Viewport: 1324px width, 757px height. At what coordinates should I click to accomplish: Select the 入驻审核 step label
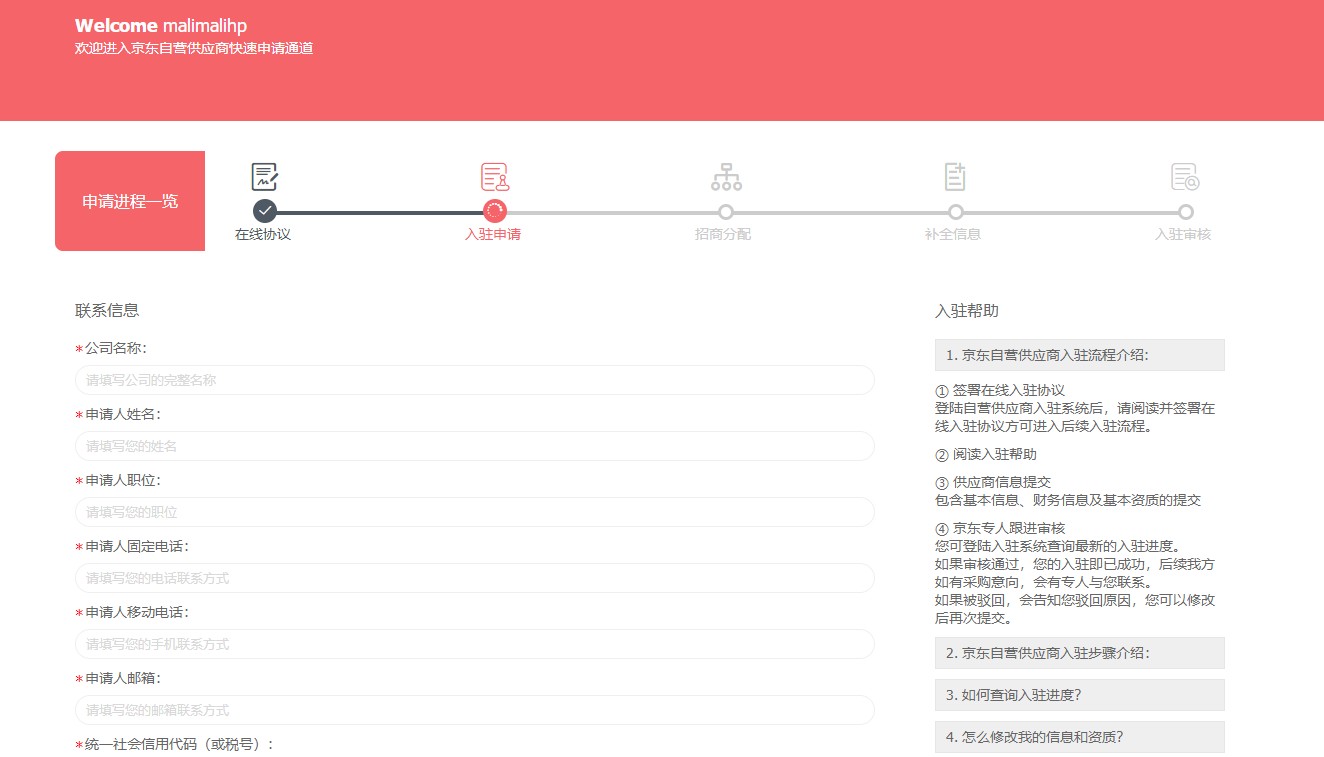(x=1183, y=235)
